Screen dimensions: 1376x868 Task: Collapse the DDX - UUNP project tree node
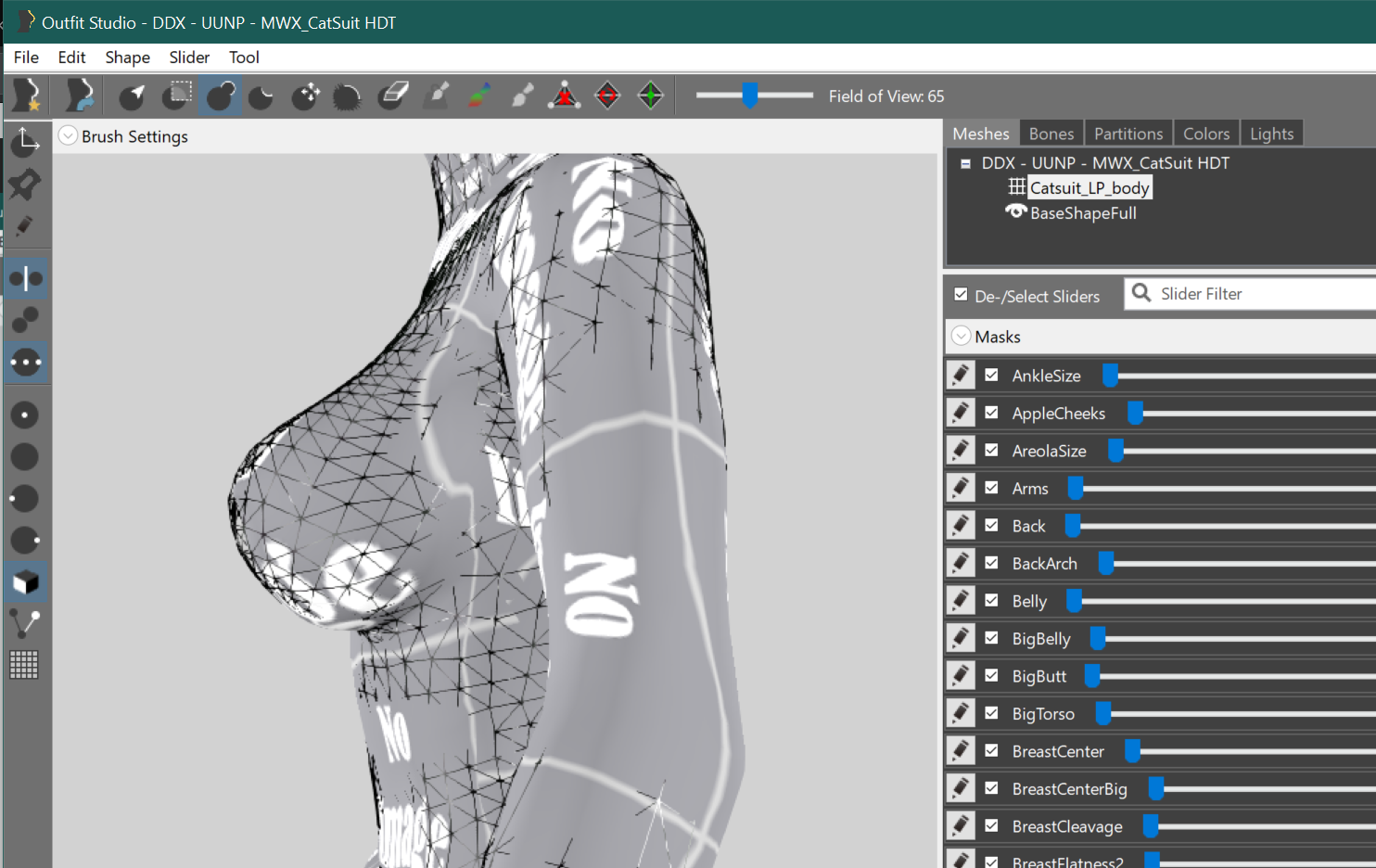click(x=965, y=163)
